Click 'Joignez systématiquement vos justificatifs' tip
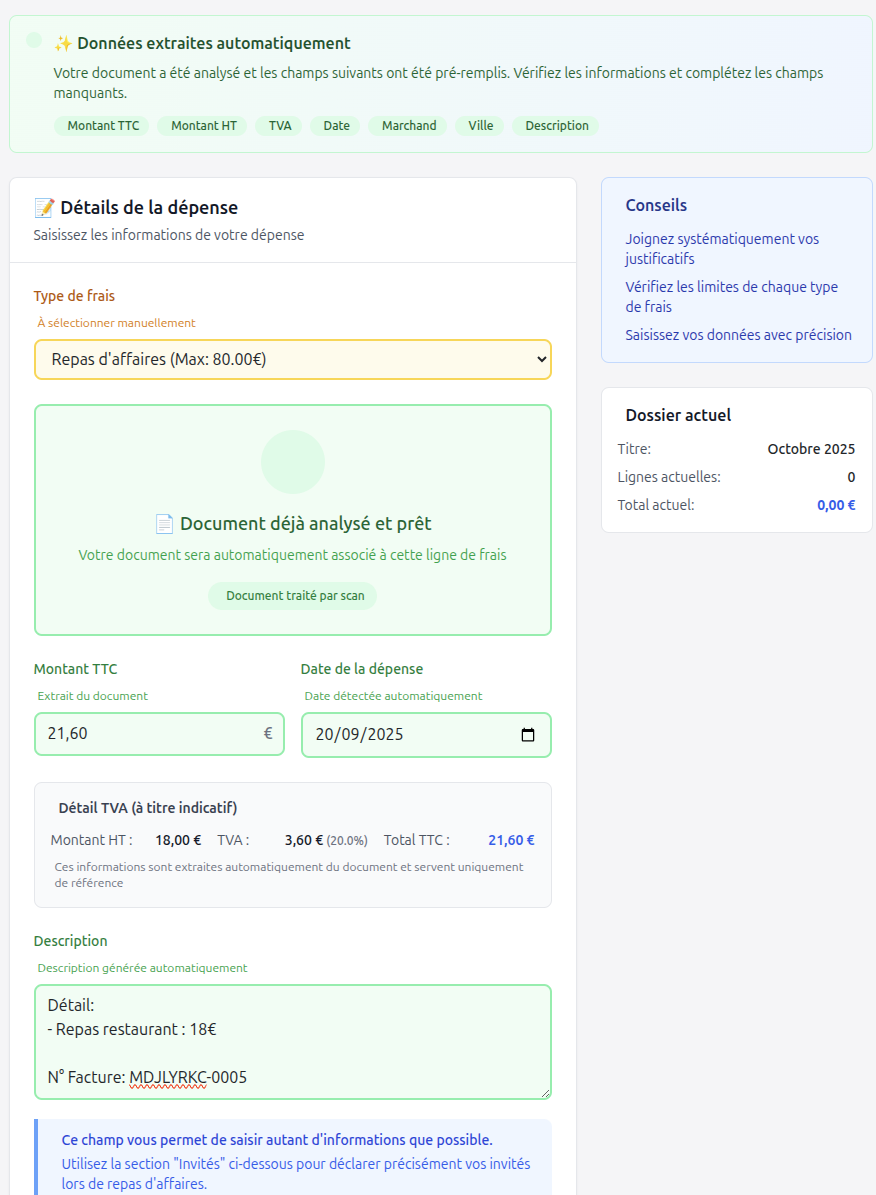Image resolution: width=876 pixels, height=1195 pixels. tap(722, 249)
